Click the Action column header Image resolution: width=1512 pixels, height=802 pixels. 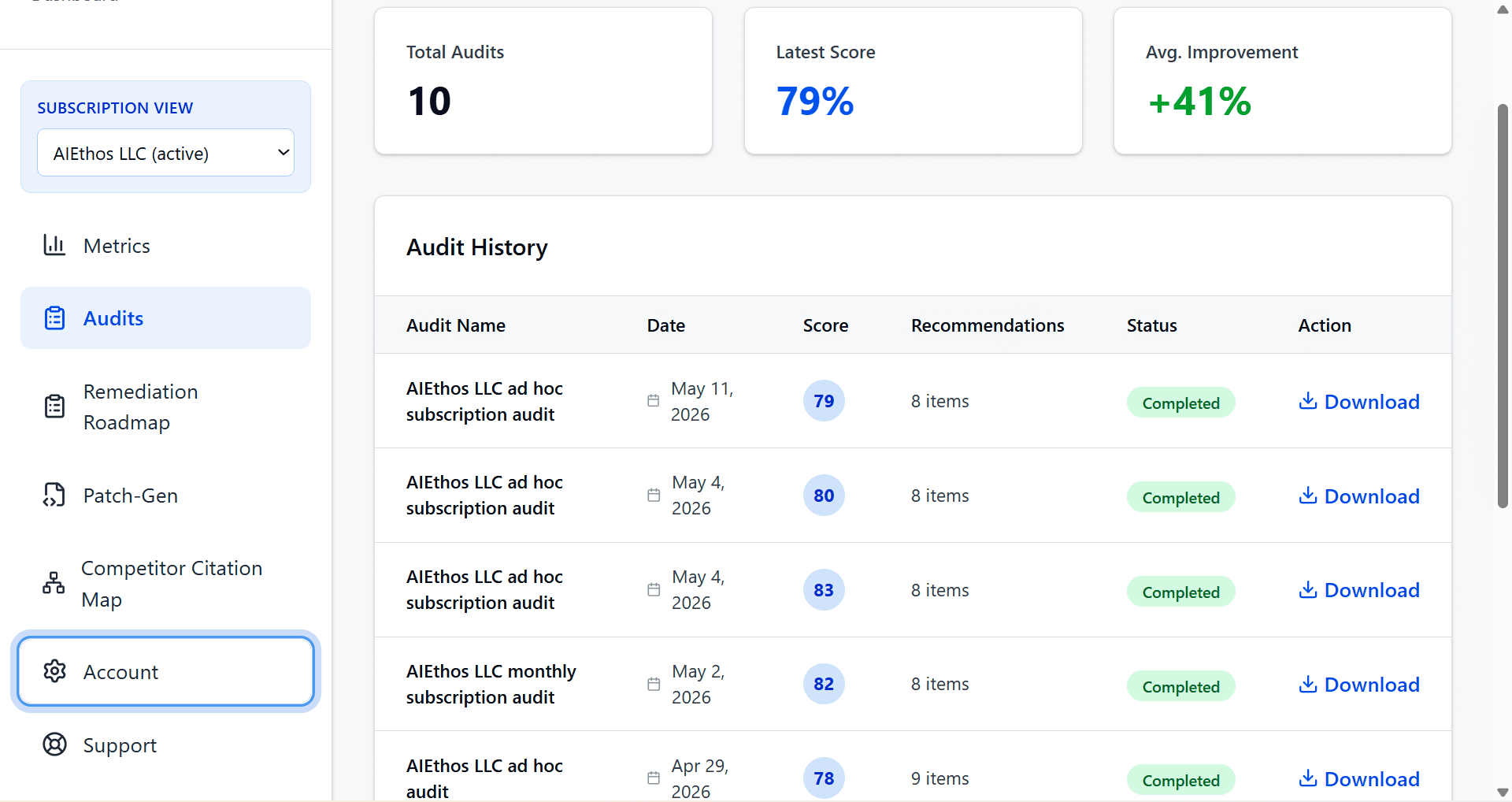point(1325,325)
